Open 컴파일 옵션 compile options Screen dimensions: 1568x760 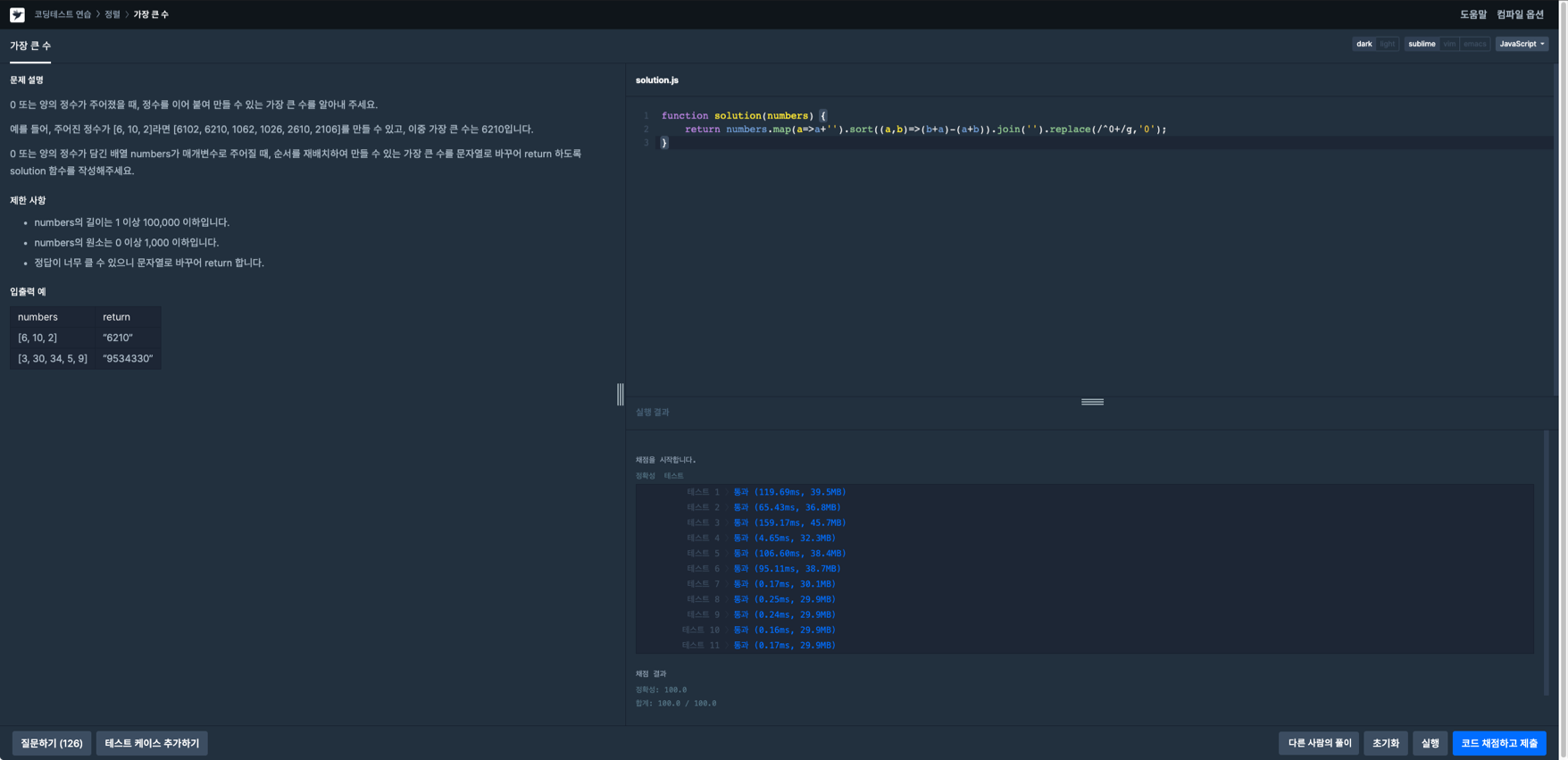tap(1520, 14)
